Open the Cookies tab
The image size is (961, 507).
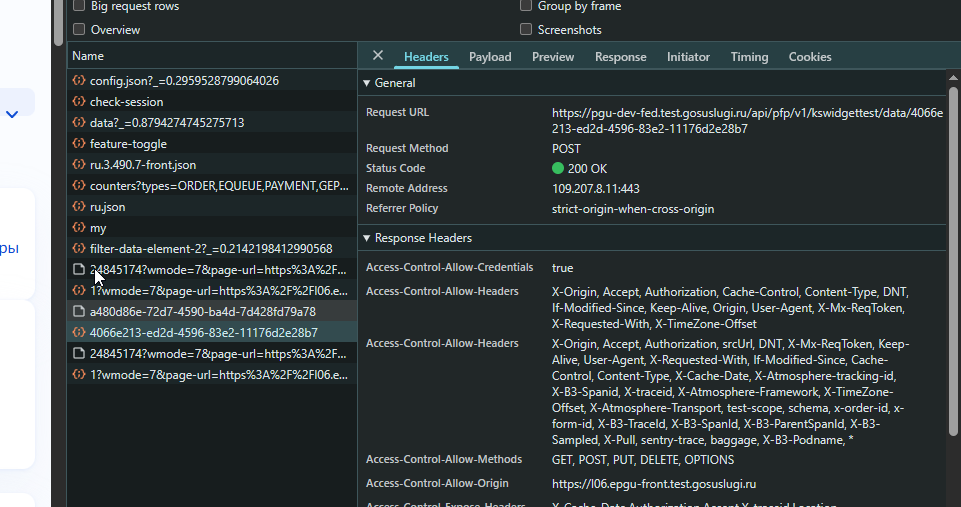pyautogui.click(x=810, y=56)
